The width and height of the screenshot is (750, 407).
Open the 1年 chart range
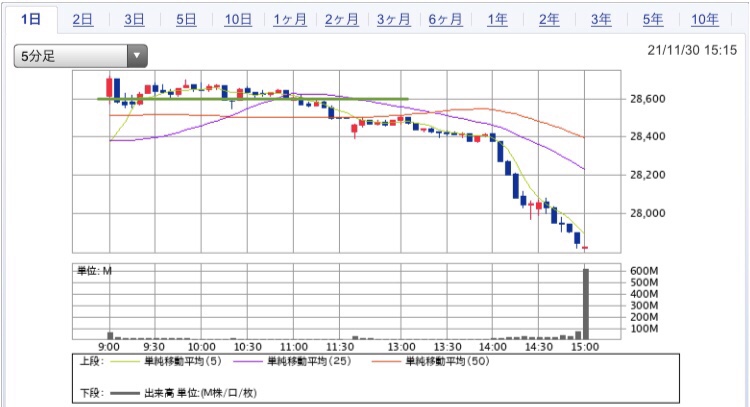[x=497, y=20]
